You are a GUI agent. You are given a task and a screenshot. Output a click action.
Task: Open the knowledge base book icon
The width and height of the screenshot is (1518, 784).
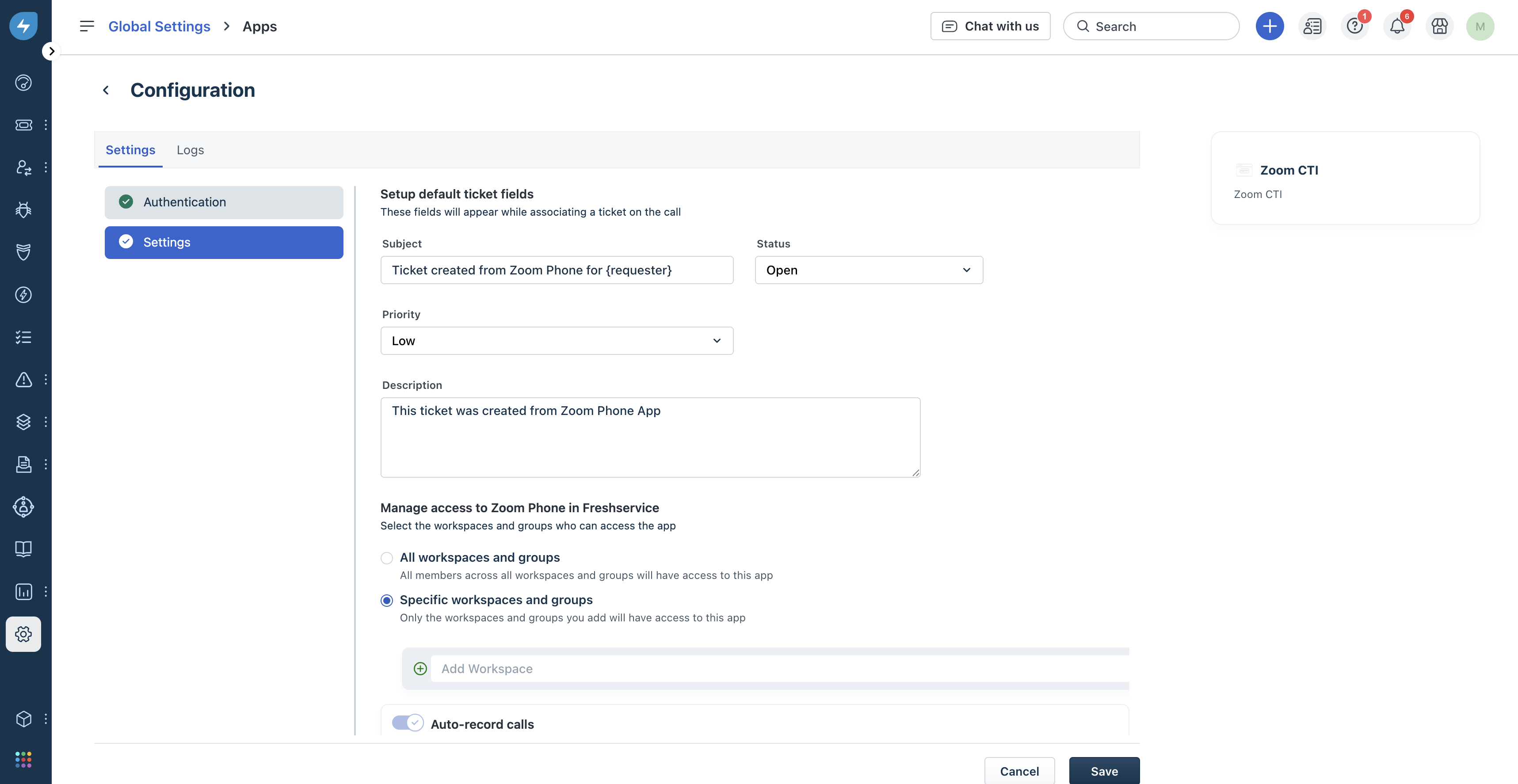click(23, 549)
